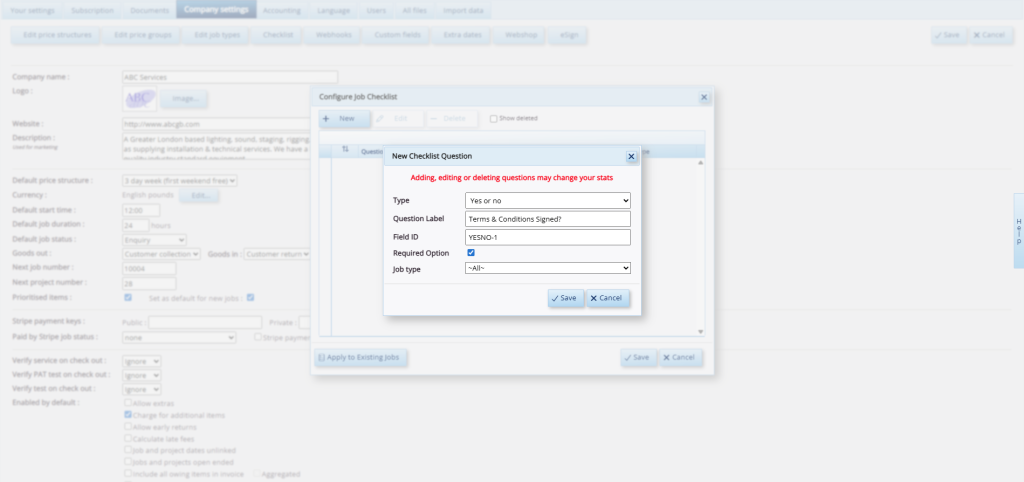Image resolution: width=1024 pixels, height=482 pixels.
Task: Open the Type dropdown in the question dialog
Action: (548, 200)
